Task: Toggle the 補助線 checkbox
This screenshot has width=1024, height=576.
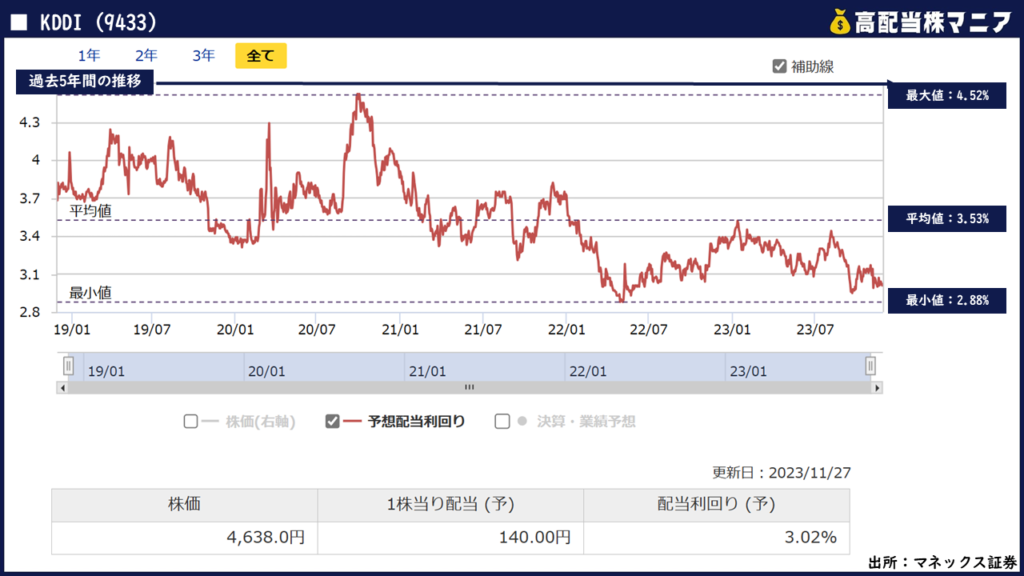Action: coord(779,66)
